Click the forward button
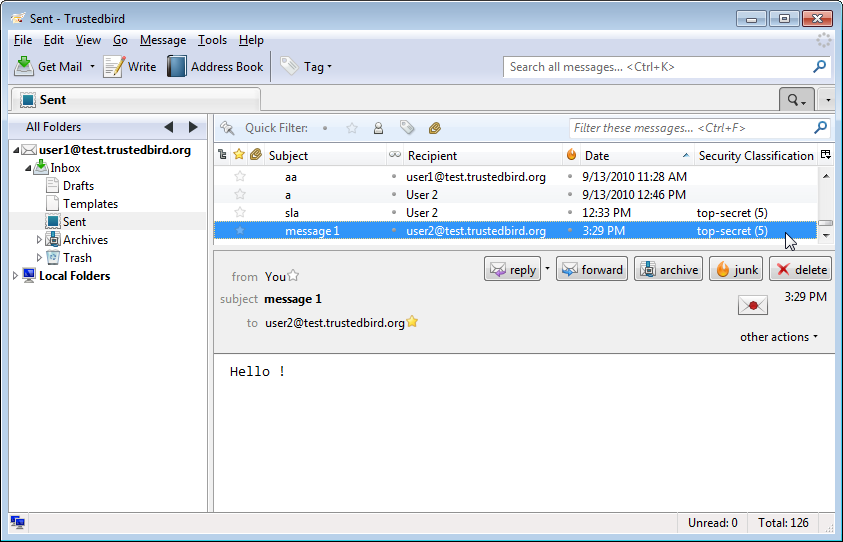This screenshot has width=843, height=542. coord(591,270)
